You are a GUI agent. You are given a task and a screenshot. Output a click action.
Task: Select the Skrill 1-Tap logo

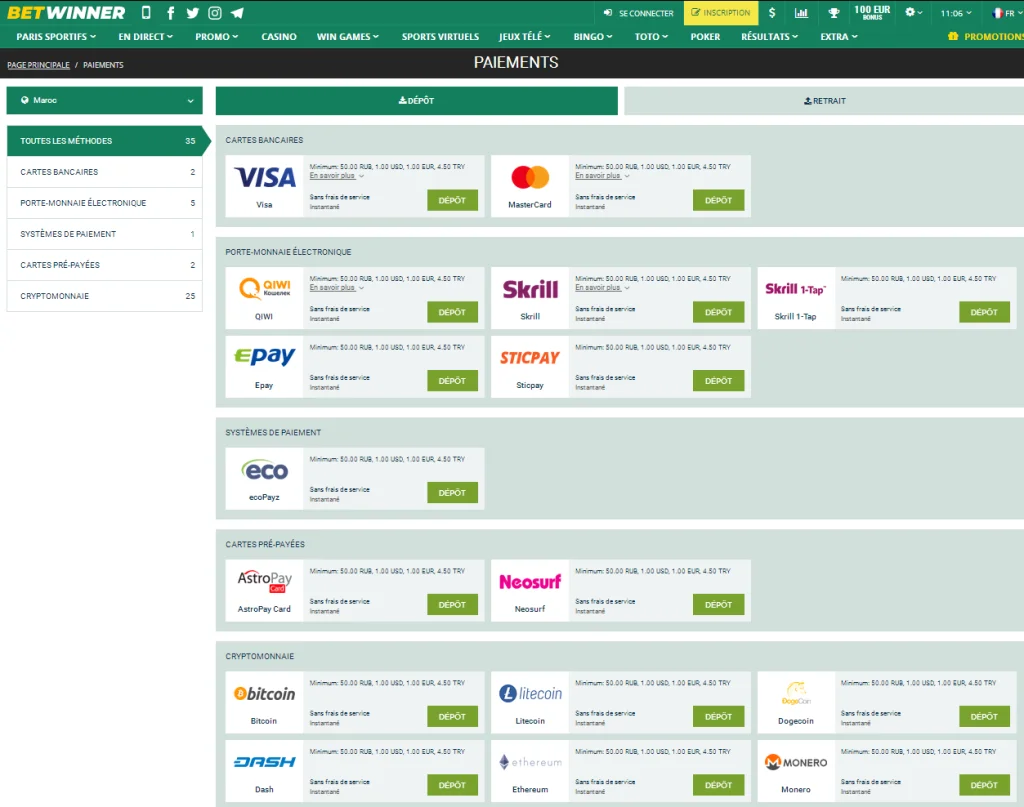tap(795, 289)
